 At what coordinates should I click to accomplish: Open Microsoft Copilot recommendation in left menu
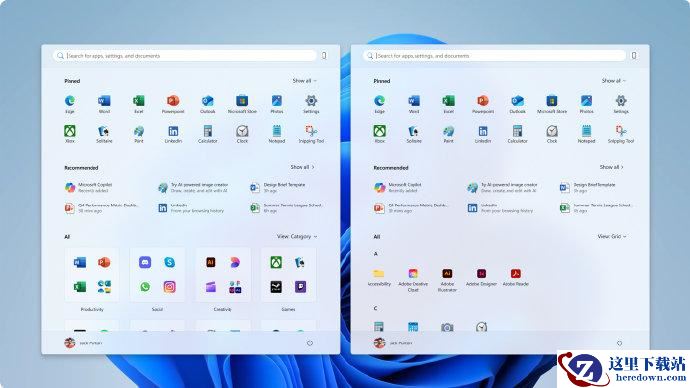(x=89, y=187)
